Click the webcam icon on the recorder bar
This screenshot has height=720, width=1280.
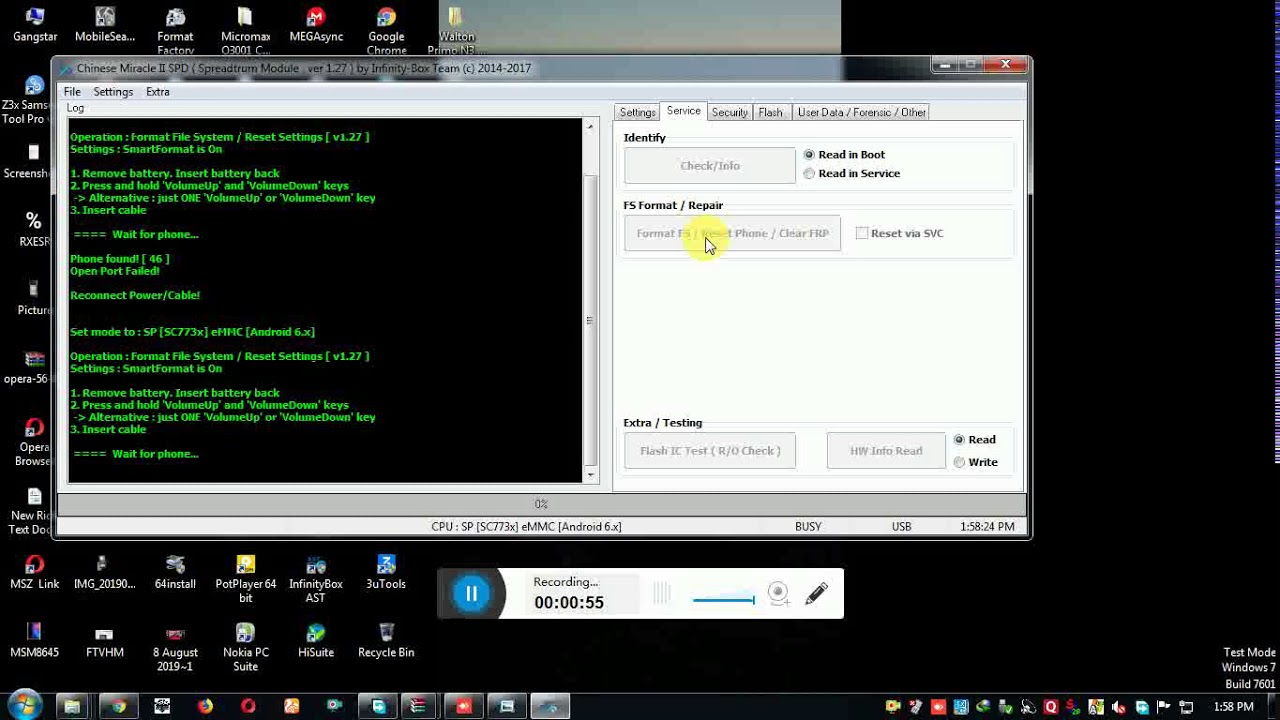[778, 594]
